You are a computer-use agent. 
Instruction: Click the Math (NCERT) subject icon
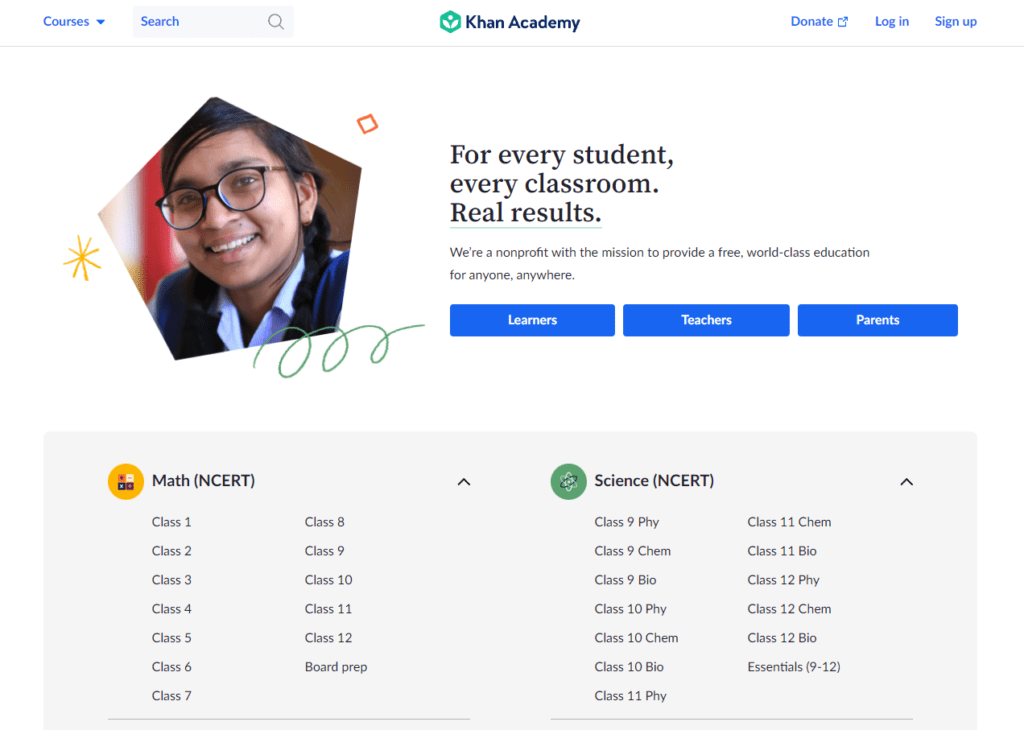click(x=125, y=481)
